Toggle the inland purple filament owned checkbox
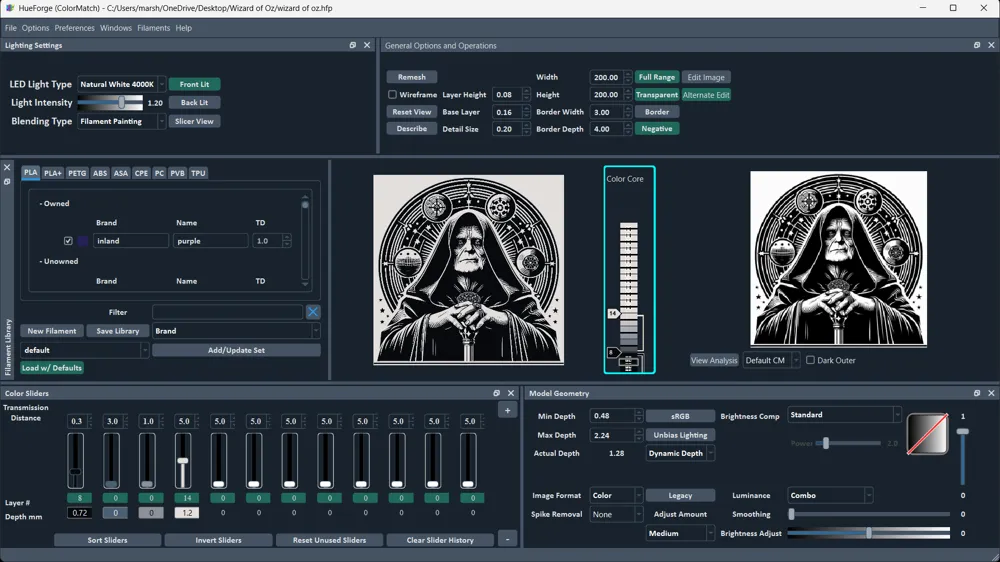The height and width of the screenshot is (562, 1000). (68, 241)
